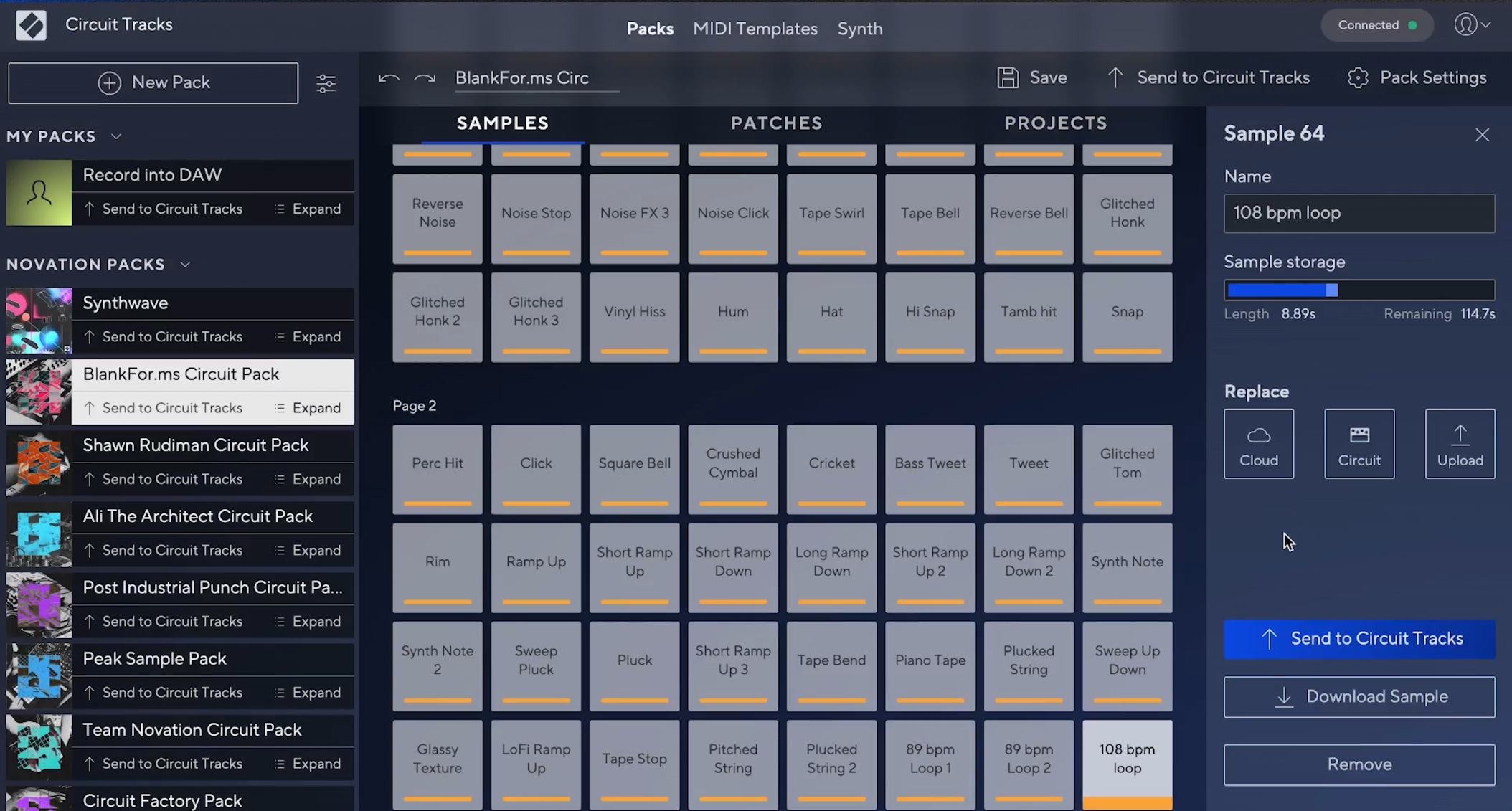Click the Novation logo icon
This screenshot has width=1512, height=811.
pos(31,25)
